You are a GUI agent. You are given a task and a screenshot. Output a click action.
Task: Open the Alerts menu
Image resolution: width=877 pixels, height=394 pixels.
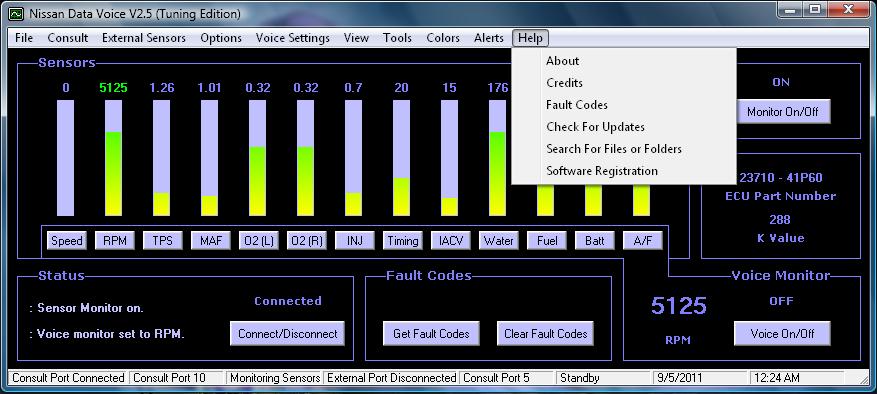tap(489, 38)
